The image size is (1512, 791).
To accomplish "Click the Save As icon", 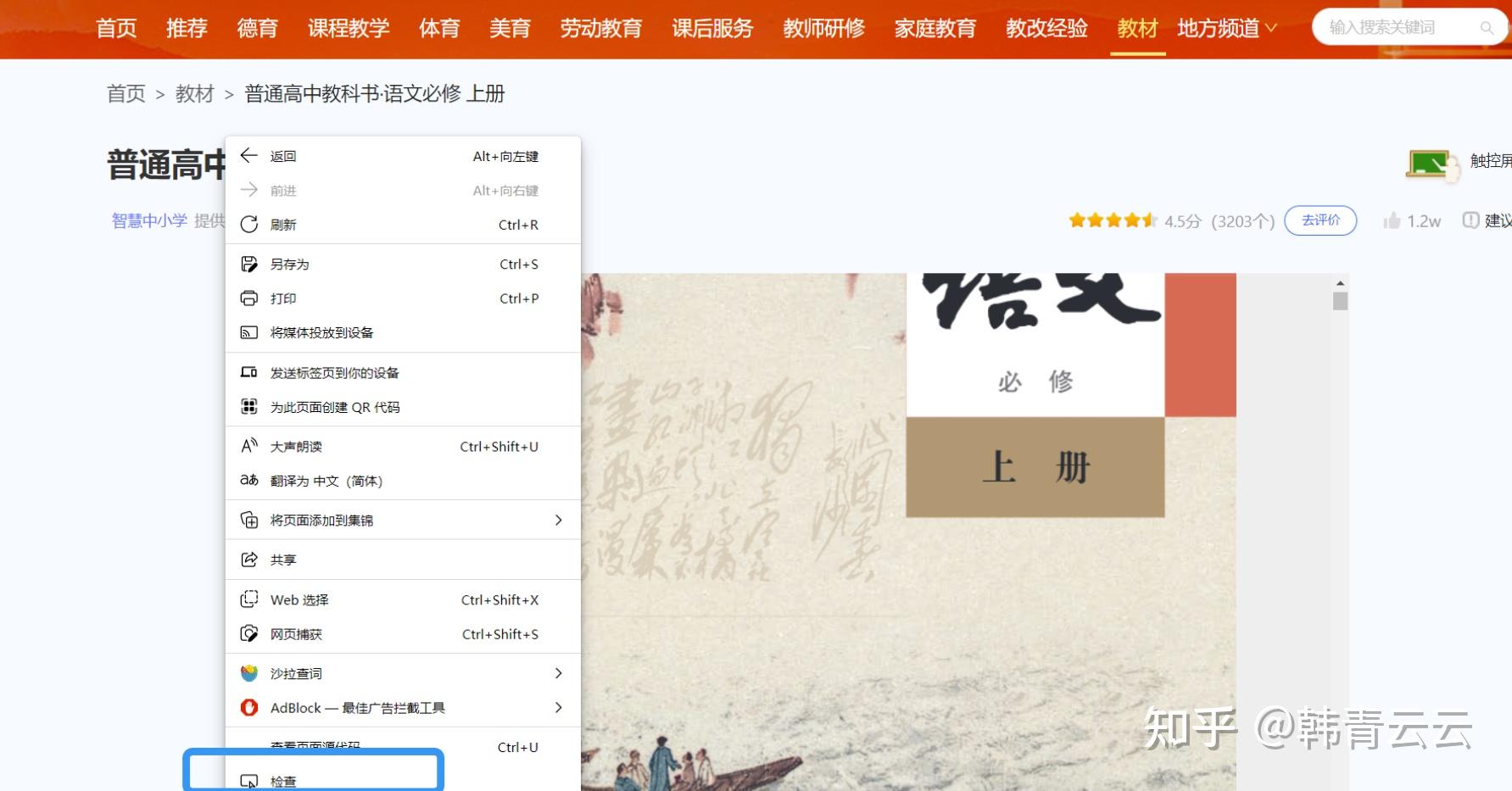I will (x=248, y=264).
